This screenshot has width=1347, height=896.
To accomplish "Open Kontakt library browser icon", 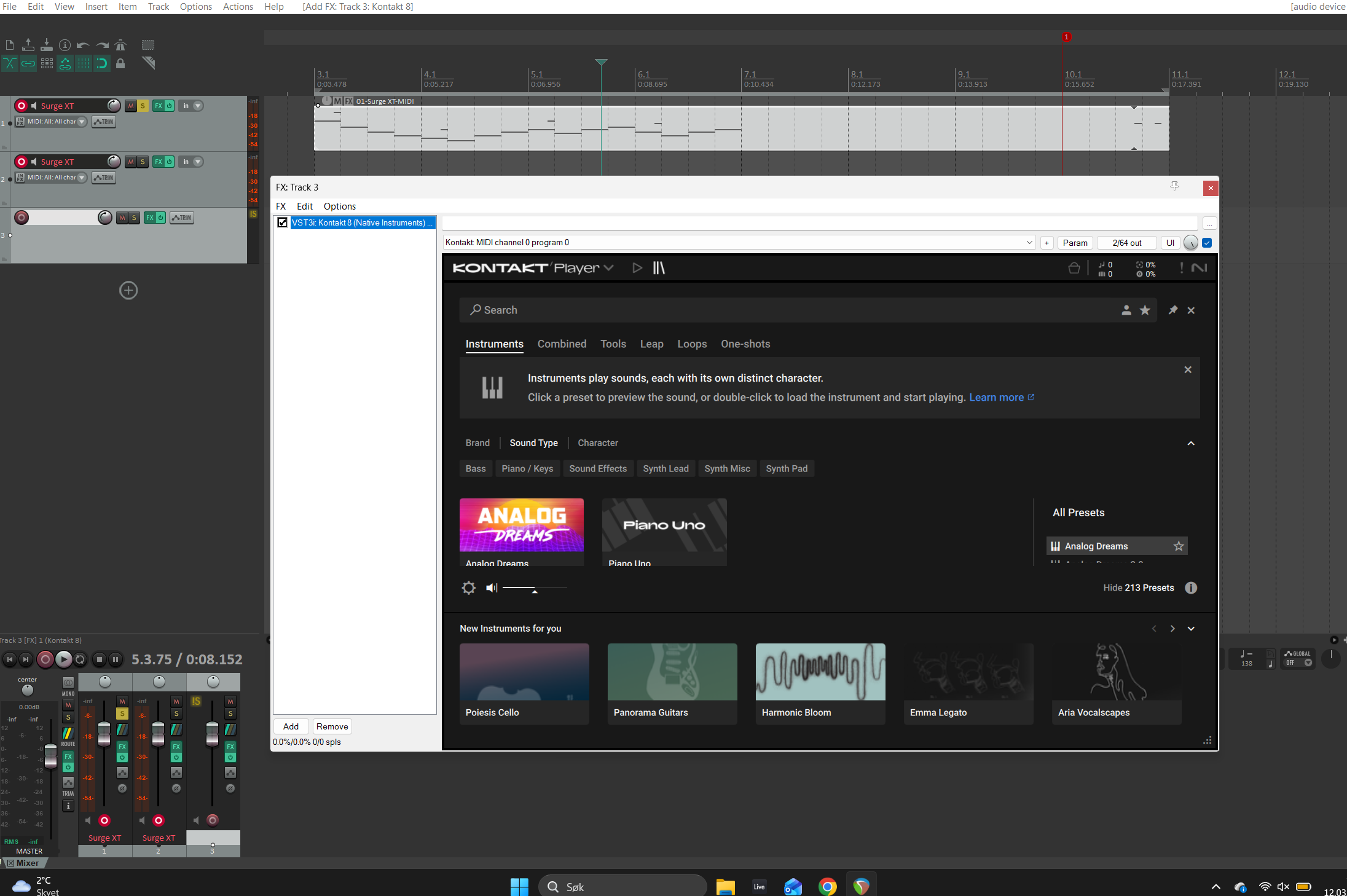I will coord(659,268).
